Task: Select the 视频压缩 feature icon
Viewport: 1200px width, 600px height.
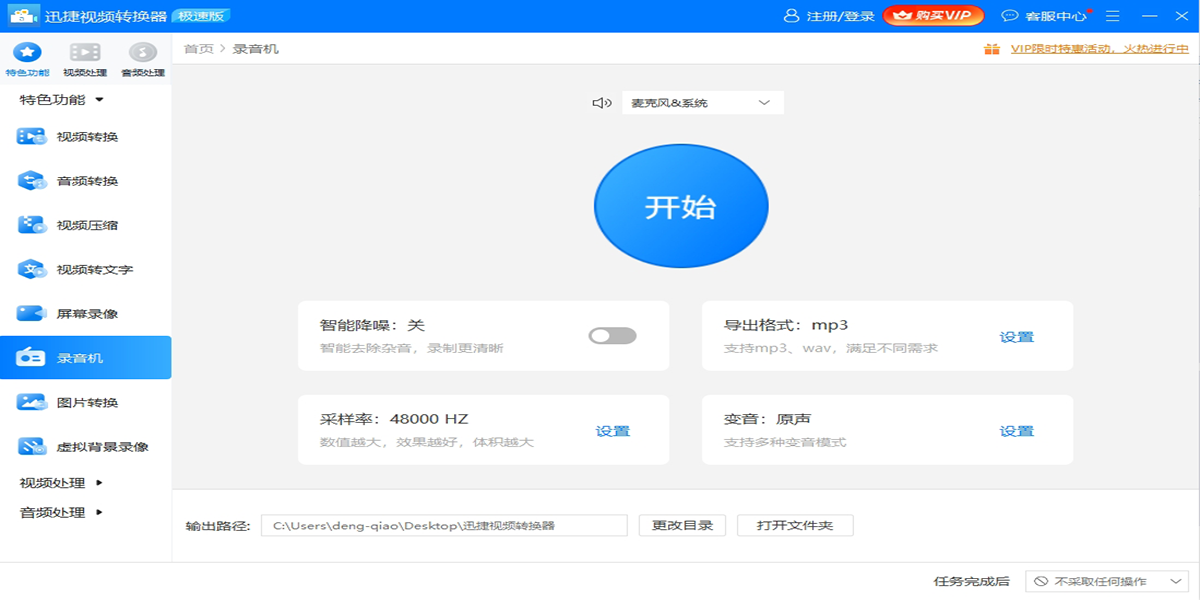Action: tap(32, 225)
